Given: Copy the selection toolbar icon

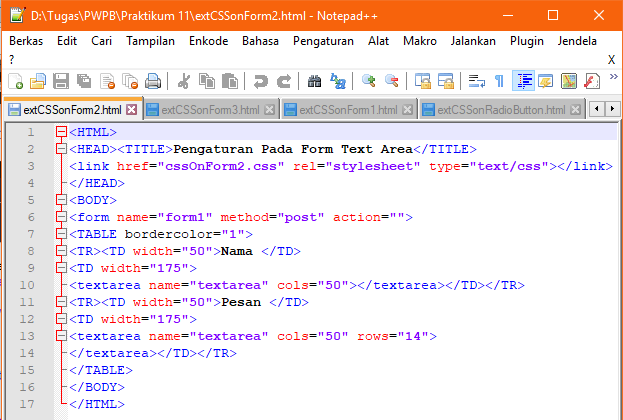Looking at the screenshot, I should (207, 81).
